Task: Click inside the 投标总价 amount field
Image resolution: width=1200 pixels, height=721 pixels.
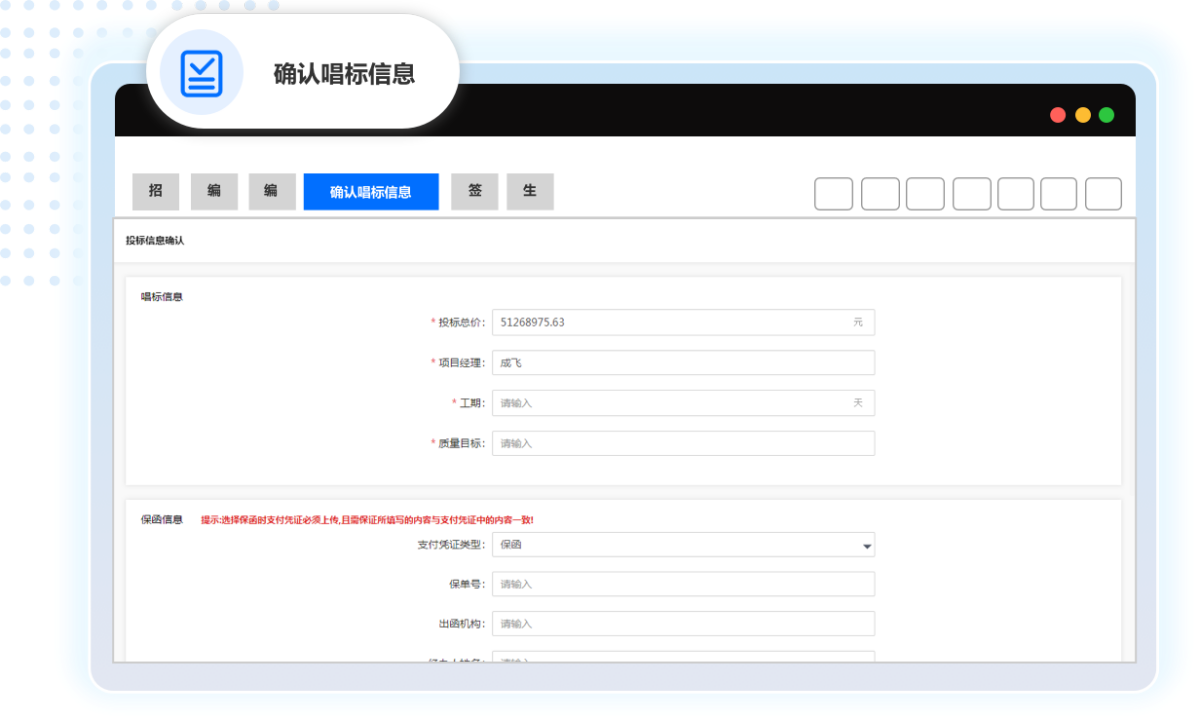Action: [683, 322]
